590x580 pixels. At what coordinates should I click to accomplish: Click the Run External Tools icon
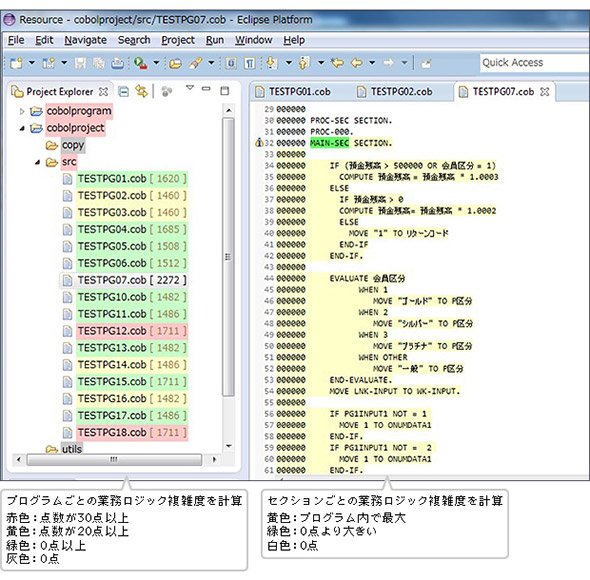pyautogui.click(x=141, y=63)
